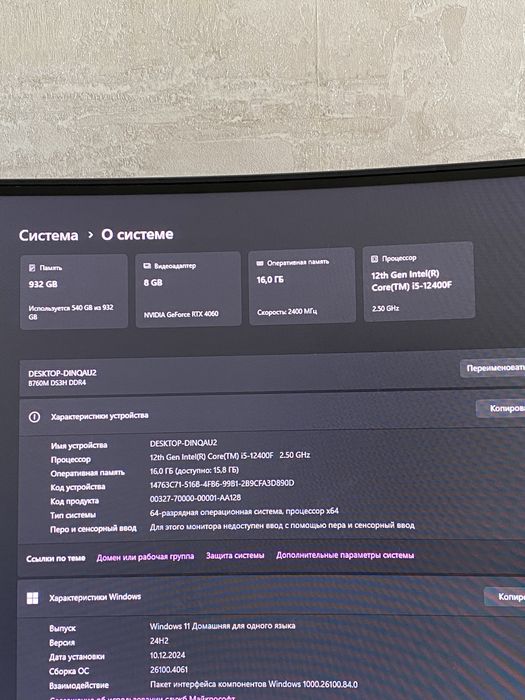The width and height of the screenshot is (525, 700).
Task: Collapse the Характеристики устройства section
Action: (x=272, y=413)
